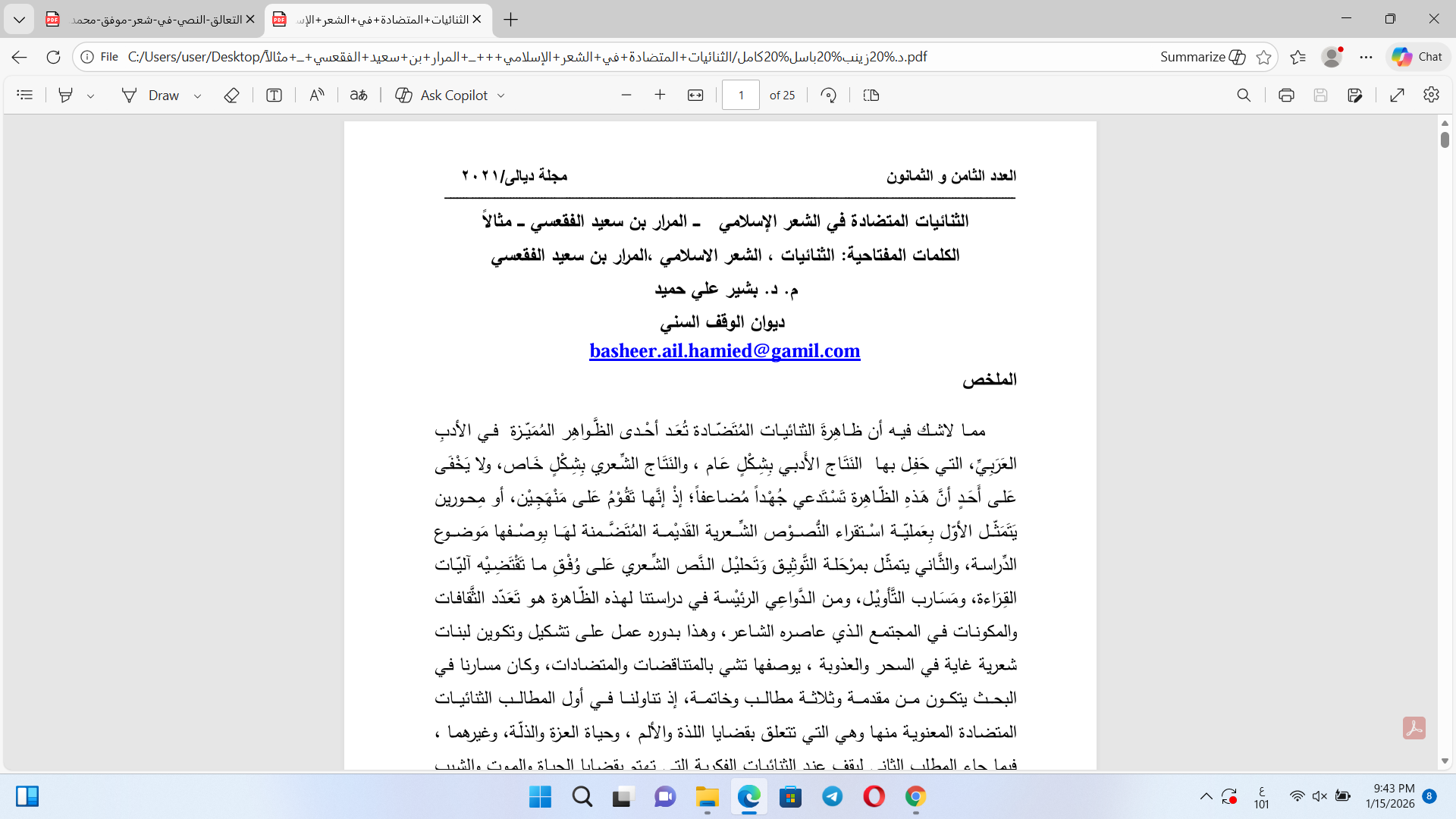This screenshot has width=1456, height=819.
Task: Click the Save As icon
Action: pos(1355,95)
